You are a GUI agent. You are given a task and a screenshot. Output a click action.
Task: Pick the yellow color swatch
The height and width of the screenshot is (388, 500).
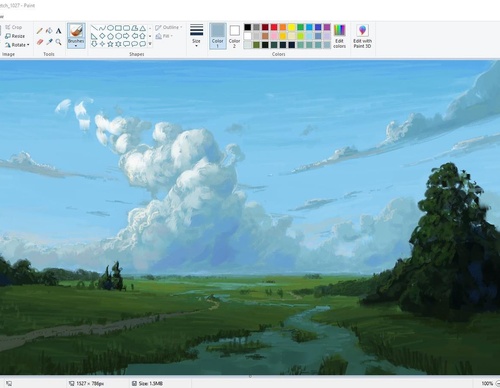[x=292, y=27]
